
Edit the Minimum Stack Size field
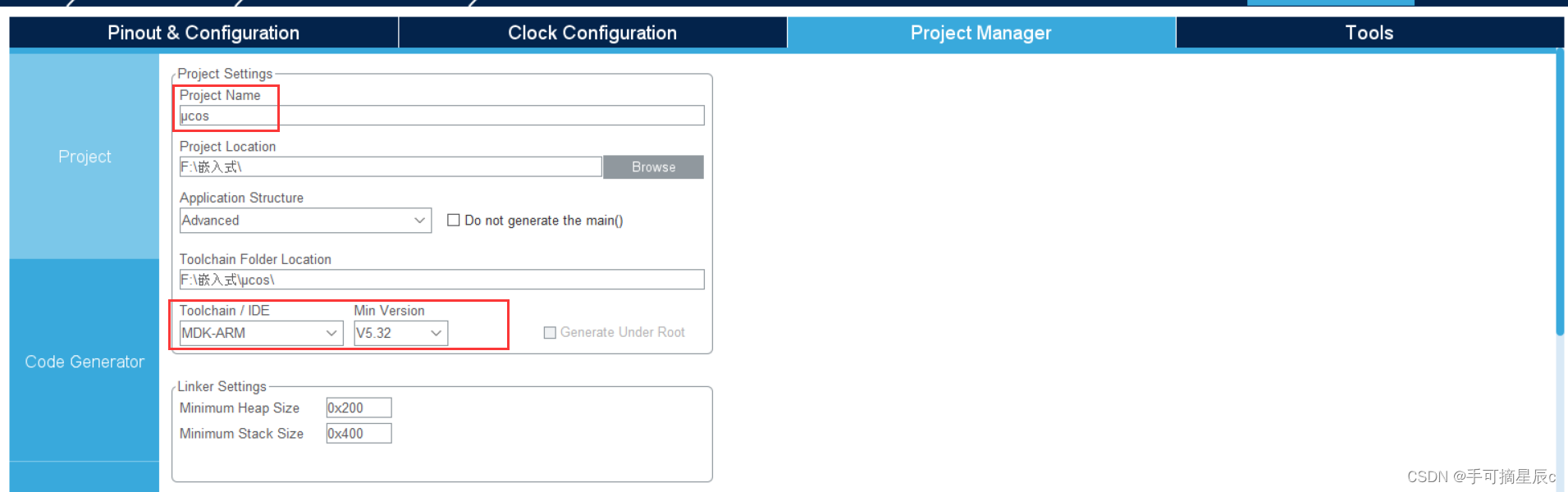[x=359, y=433]
